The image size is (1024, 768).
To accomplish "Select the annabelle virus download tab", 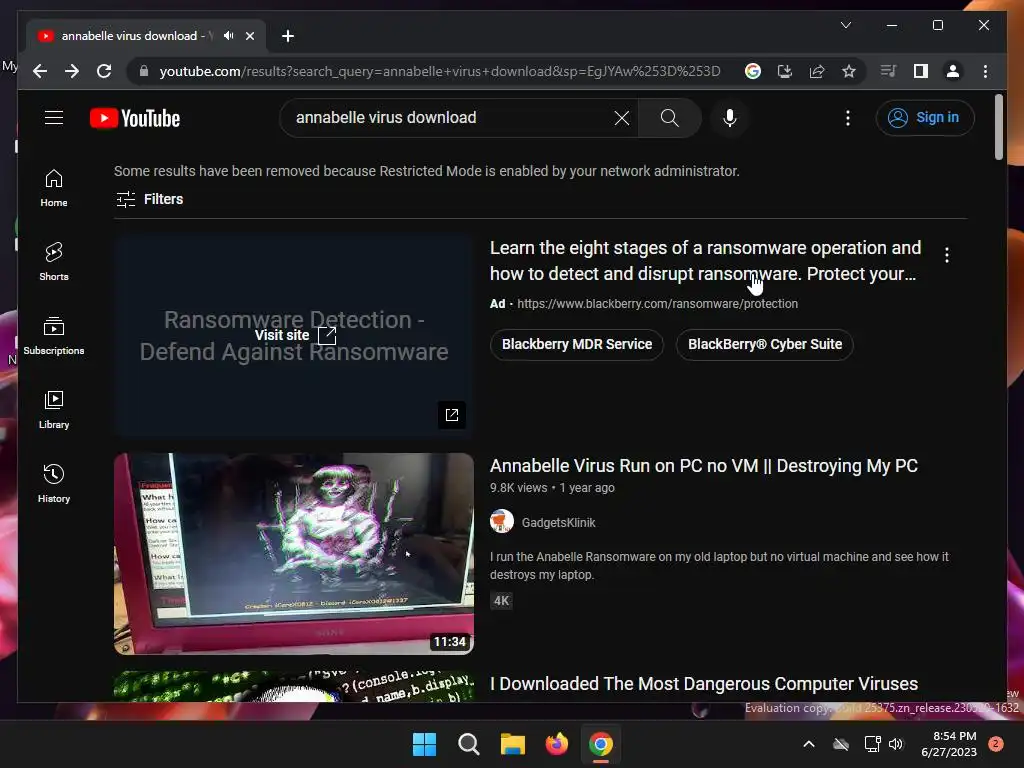I will pos(135,36).
